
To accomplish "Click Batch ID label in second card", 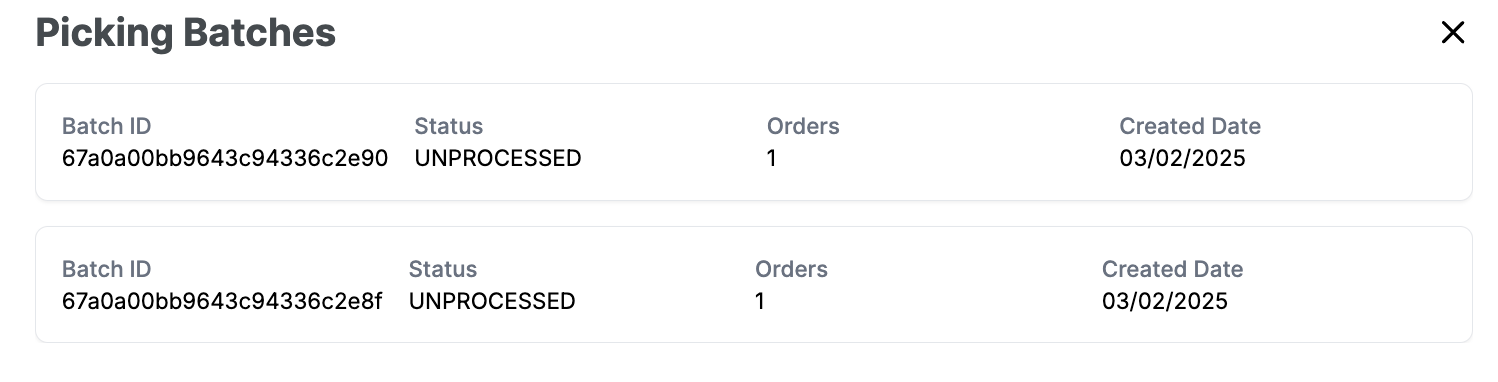I will [x=107, y=270].
